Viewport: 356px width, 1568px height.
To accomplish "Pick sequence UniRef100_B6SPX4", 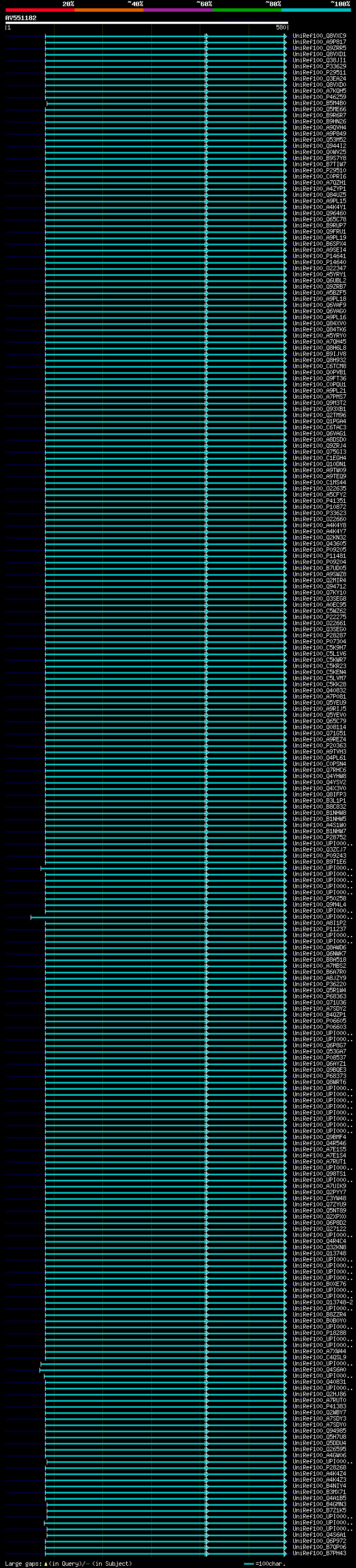I will [319, 244].
